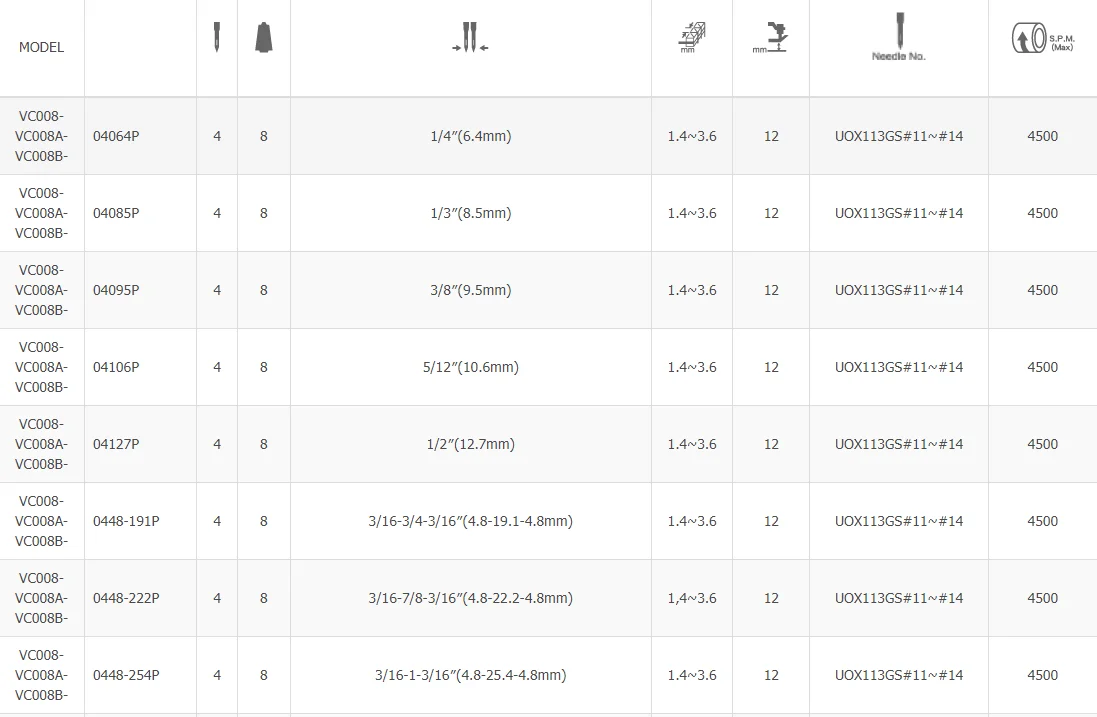This screenshot has width=1097, height=717.
Task: Click VC008 model names in 04127P row
Action: (41, 444)
